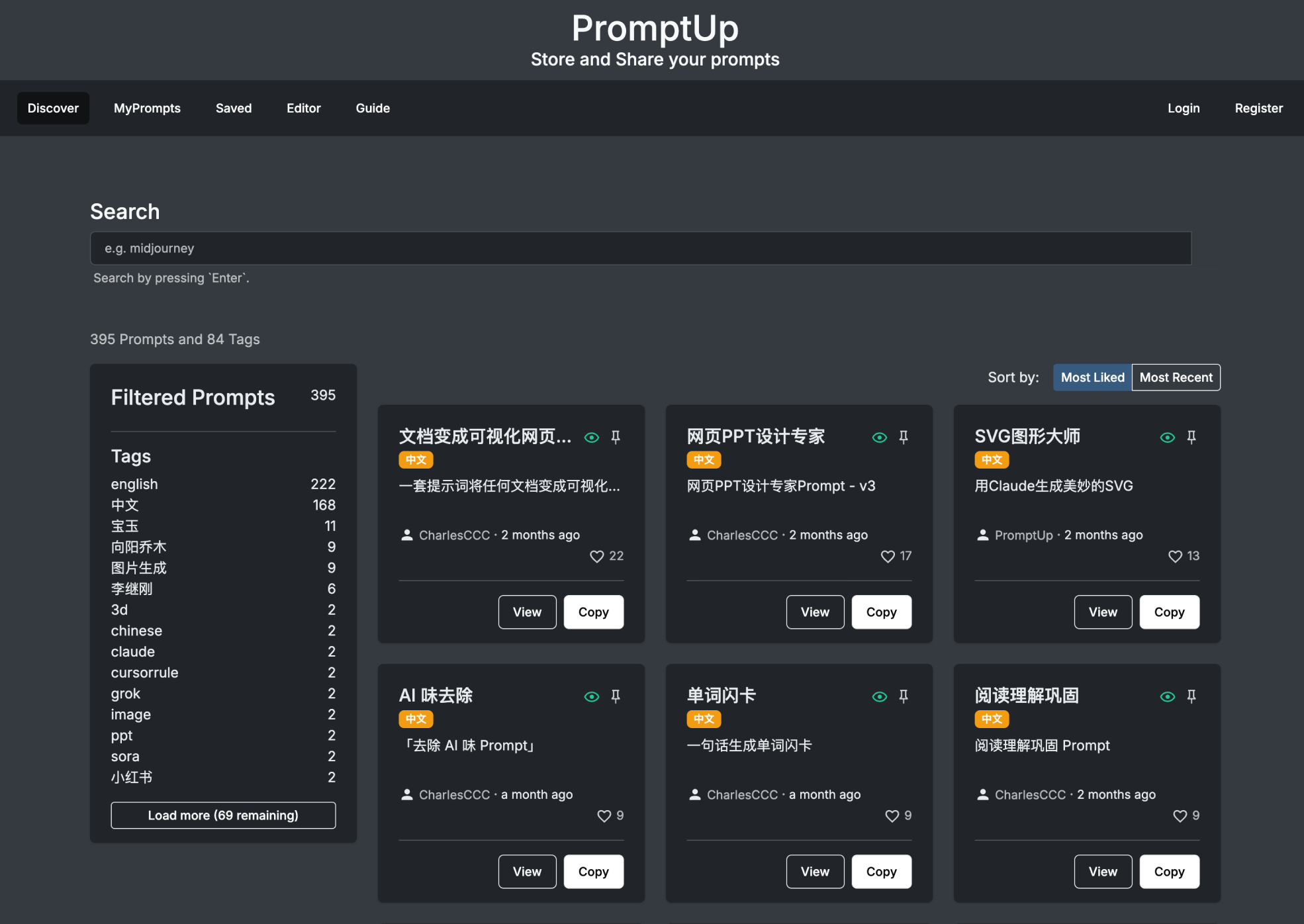Filter by the english tag
Screen dimensions: 1304x924
223,485
